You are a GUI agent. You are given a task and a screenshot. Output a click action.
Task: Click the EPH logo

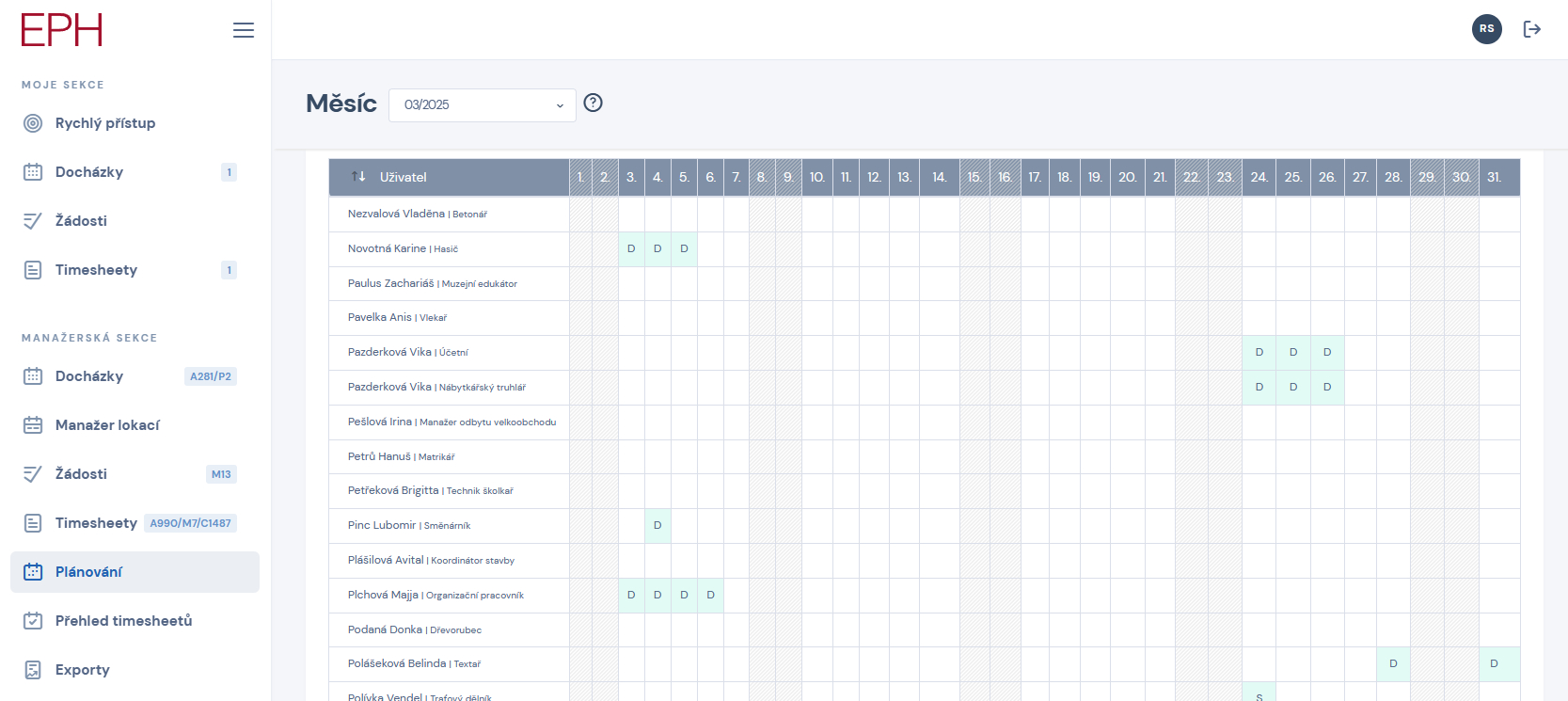coord(62,30)
